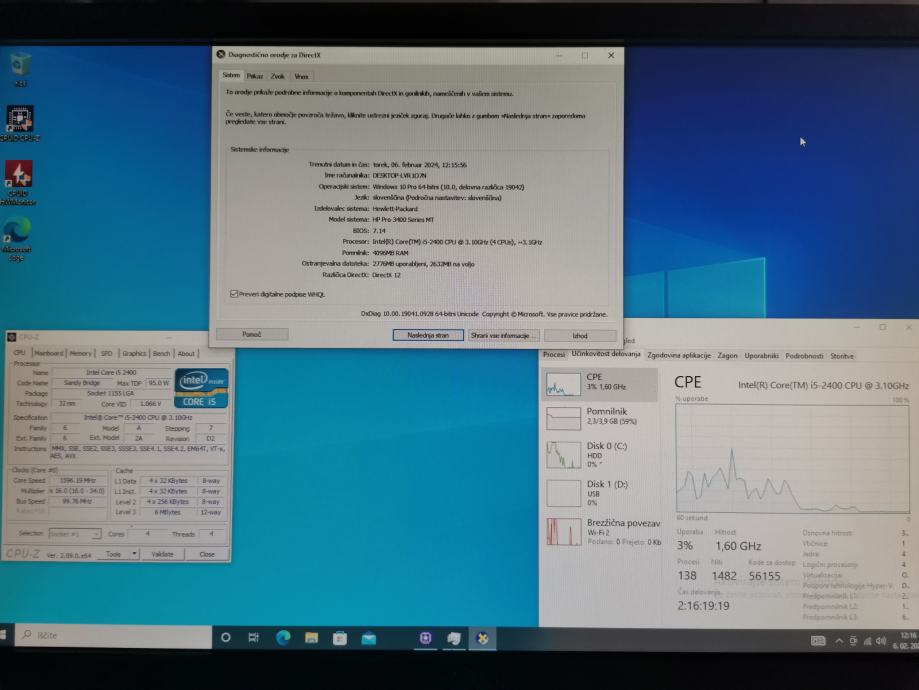Switch to Procesi tab in Task Manager

coord(554,355)
